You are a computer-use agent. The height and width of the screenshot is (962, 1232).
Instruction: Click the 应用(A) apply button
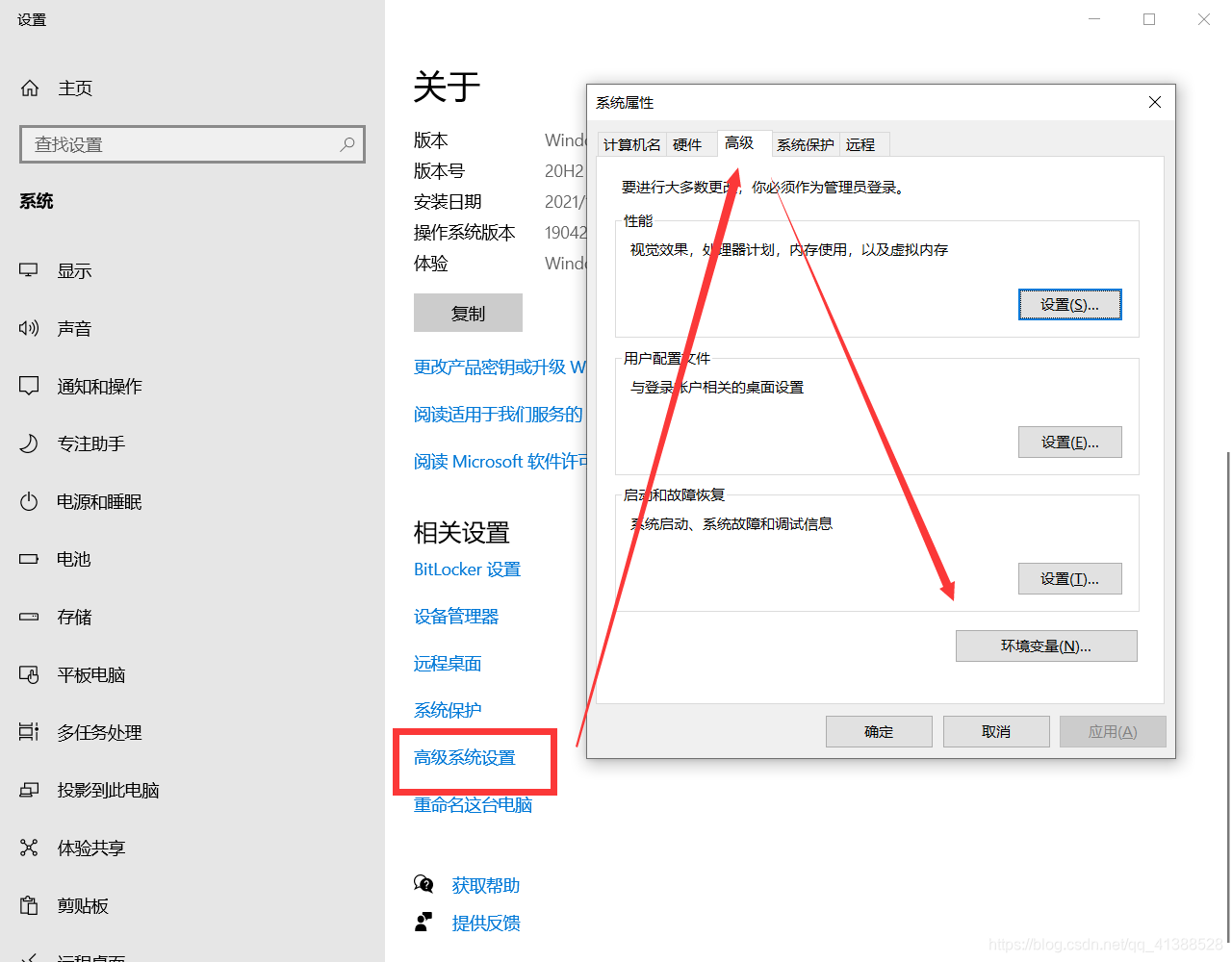click(x=1113, y=732)
